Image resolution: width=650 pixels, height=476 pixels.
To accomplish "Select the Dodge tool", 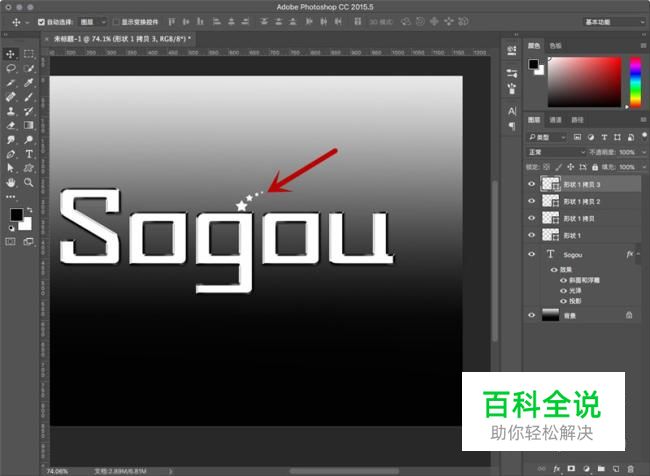I will 29,140.
